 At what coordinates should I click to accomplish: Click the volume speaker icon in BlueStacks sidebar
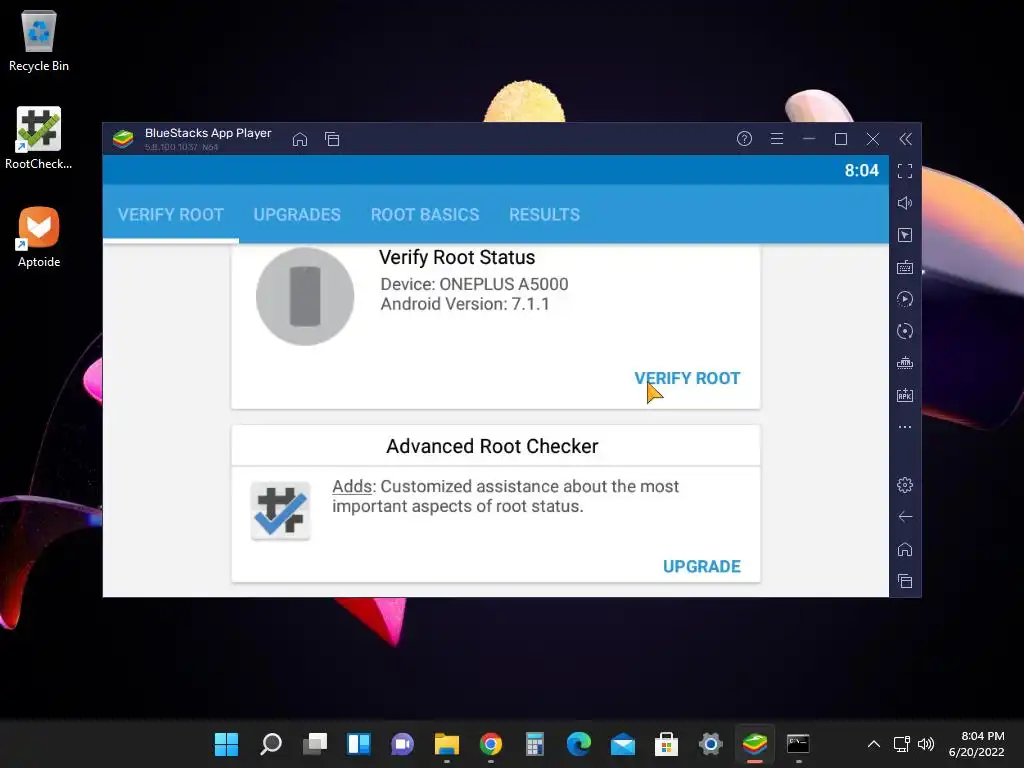(x=905, y=203)
